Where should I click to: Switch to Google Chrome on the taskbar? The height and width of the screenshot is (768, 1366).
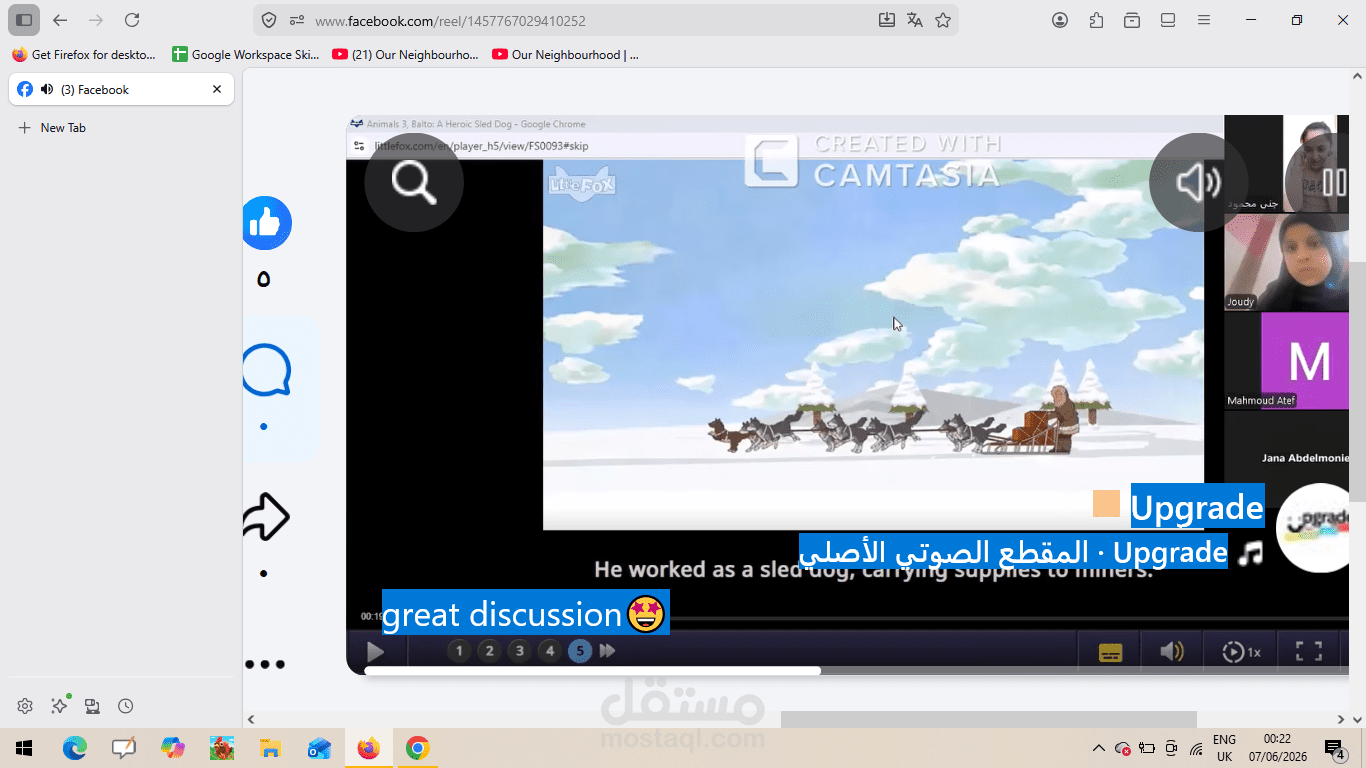pos(417,748)
